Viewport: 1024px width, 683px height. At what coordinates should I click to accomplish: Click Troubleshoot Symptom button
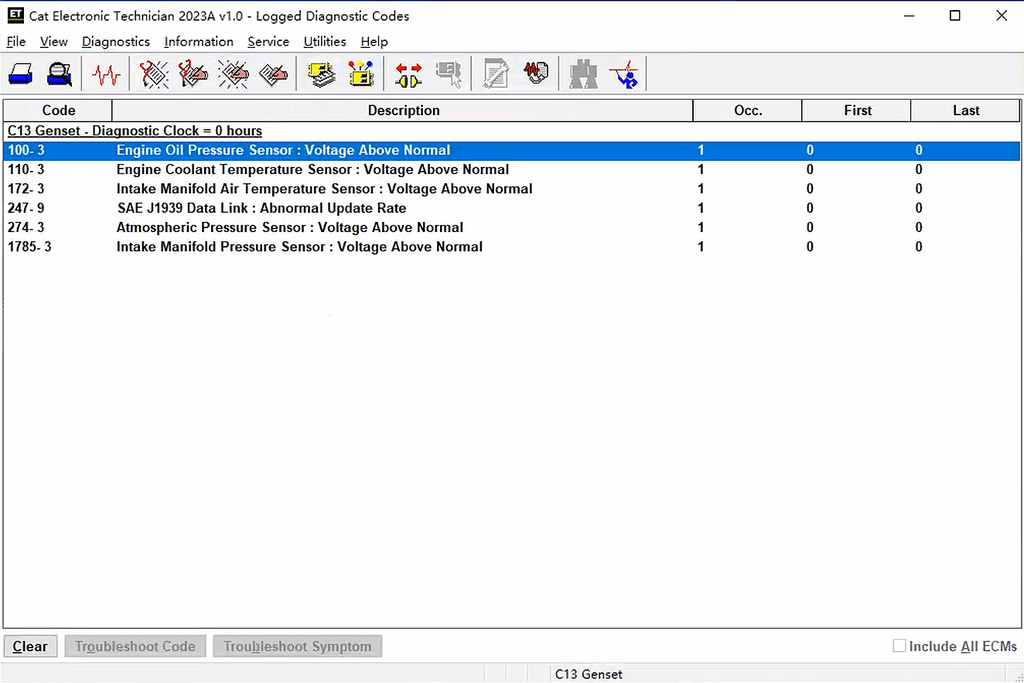(x=297, y=646)
